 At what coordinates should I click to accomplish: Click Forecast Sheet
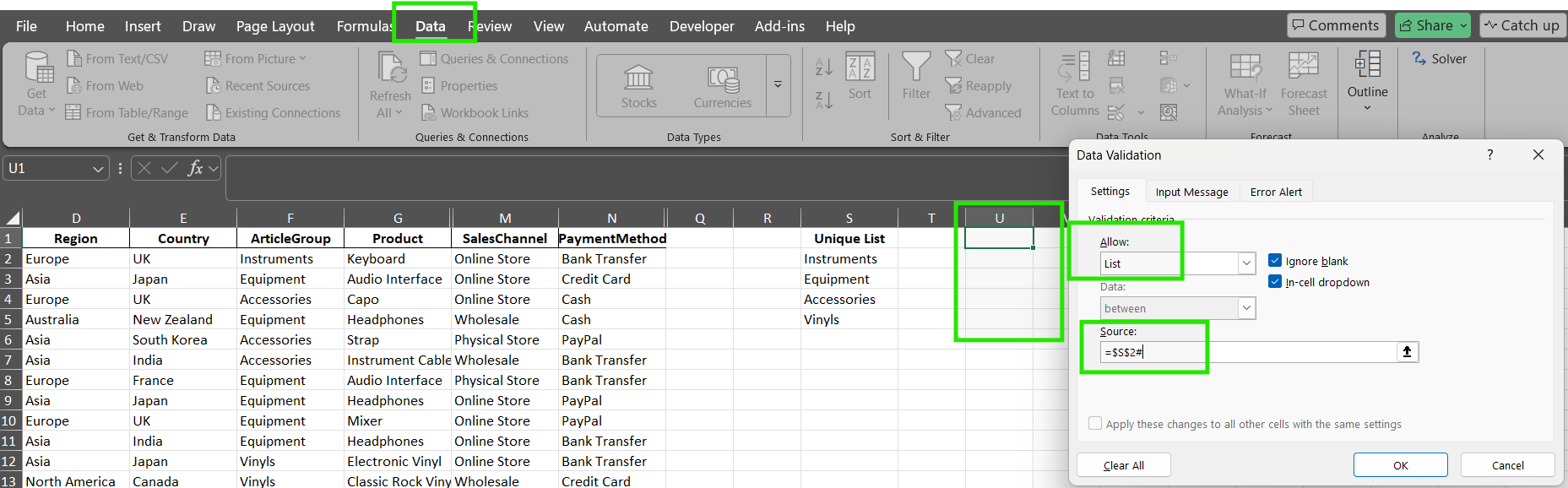point(1304,84)
